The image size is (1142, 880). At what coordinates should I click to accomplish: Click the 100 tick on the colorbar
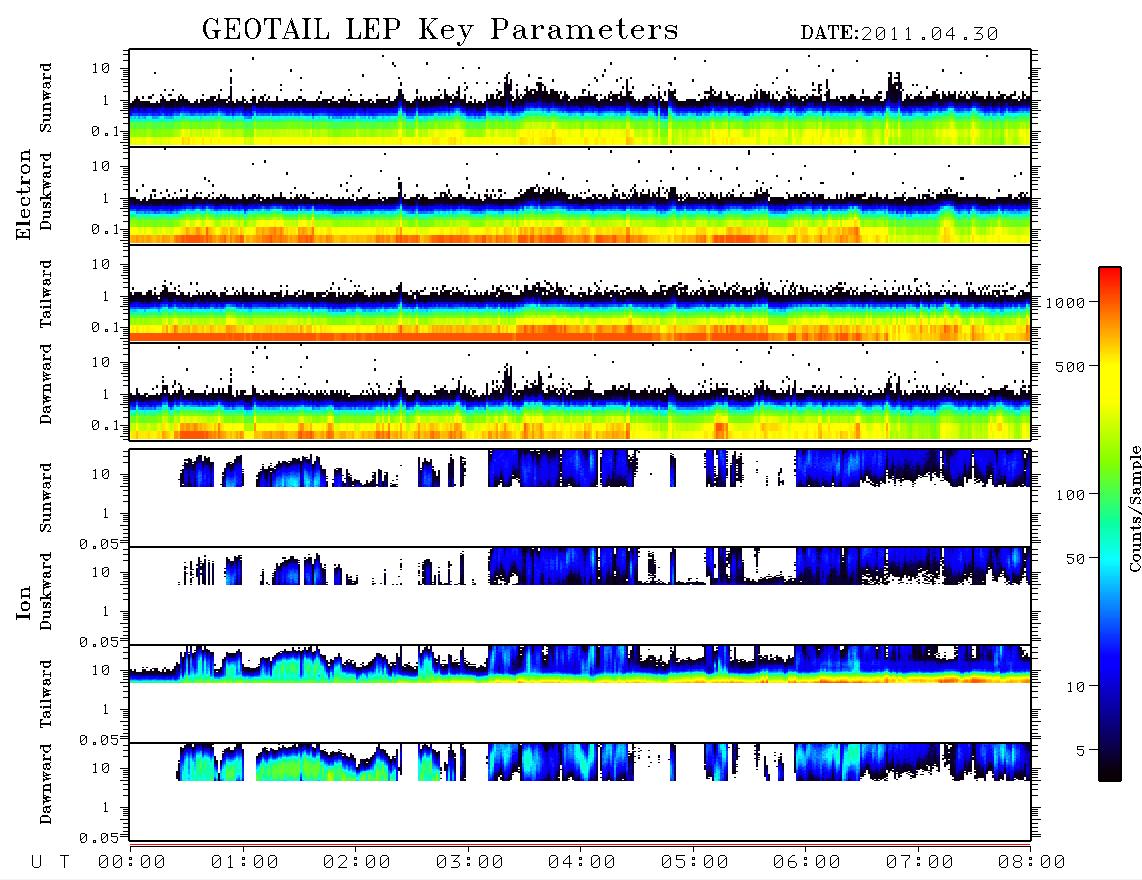[1070, 495]
